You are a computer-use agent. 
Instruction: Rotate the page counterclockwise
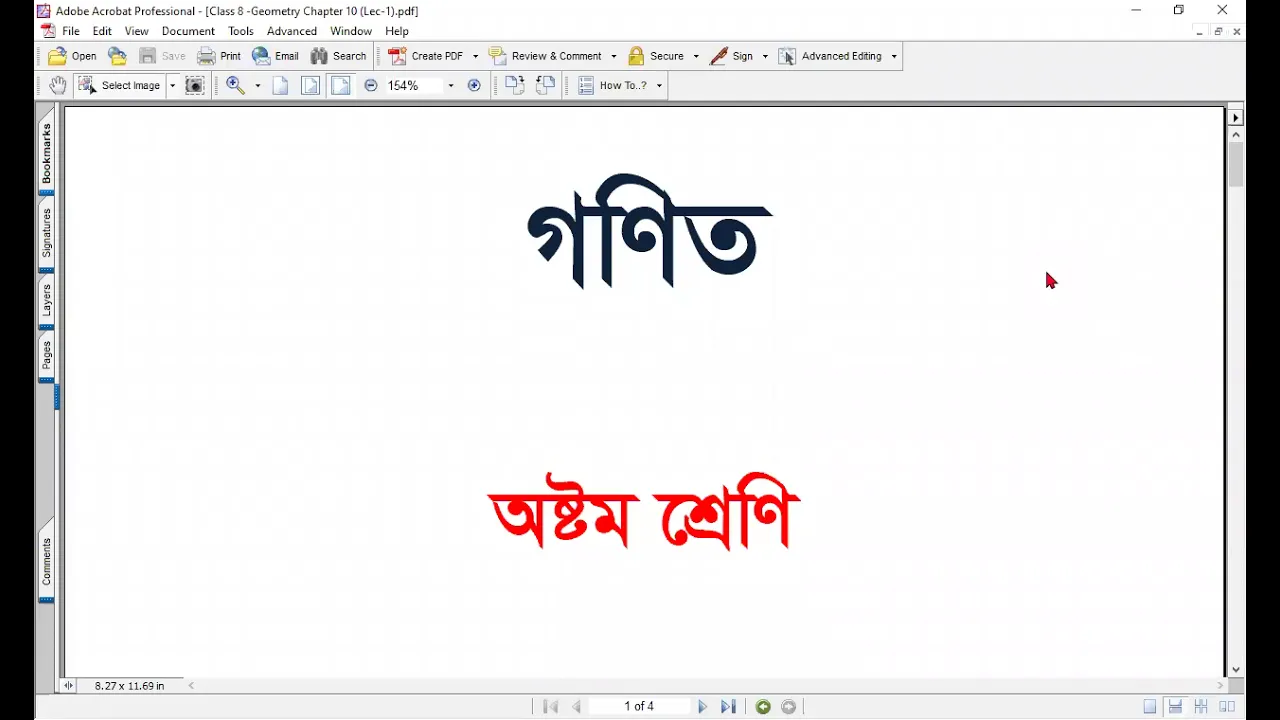click(x=545, y=85)
